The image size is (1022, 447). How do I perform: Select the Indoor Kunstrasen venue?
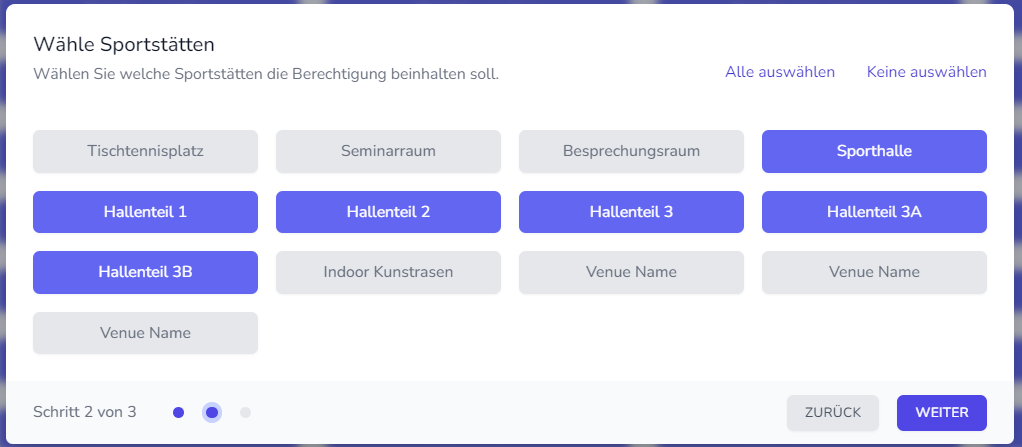coord(388,272)
